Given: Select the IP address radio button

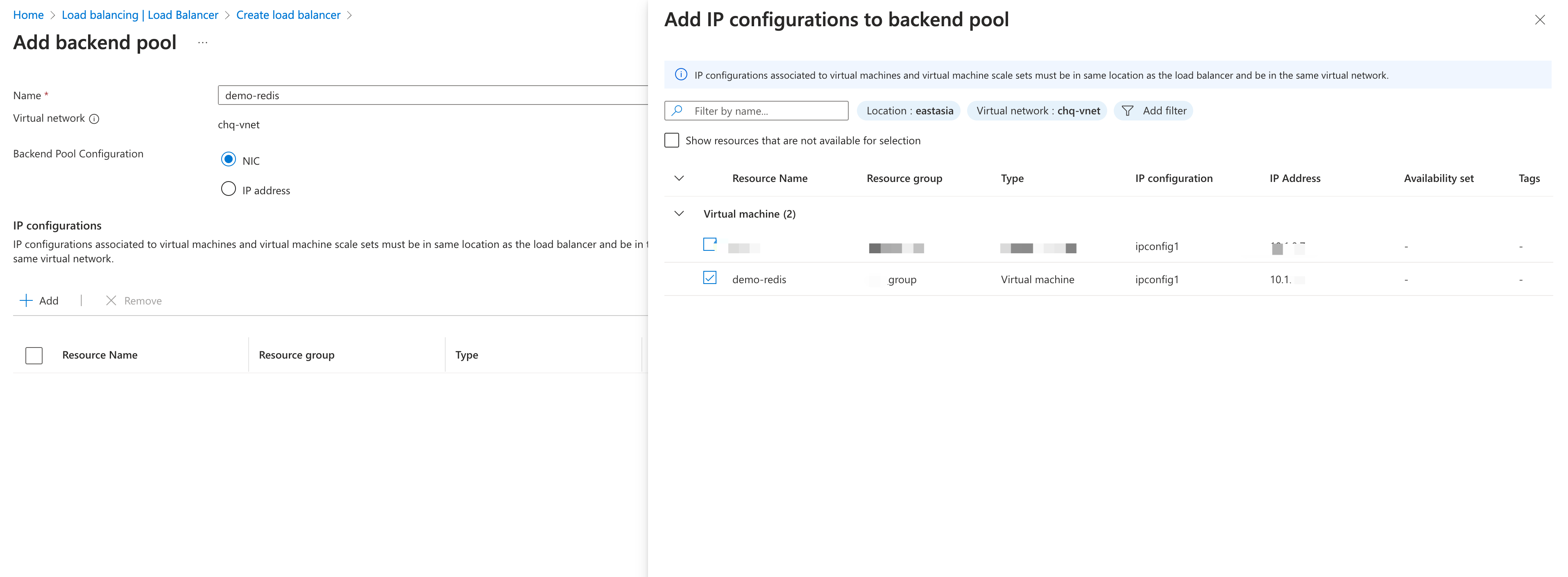Looking at the screenshot, I should coord(228,188).
